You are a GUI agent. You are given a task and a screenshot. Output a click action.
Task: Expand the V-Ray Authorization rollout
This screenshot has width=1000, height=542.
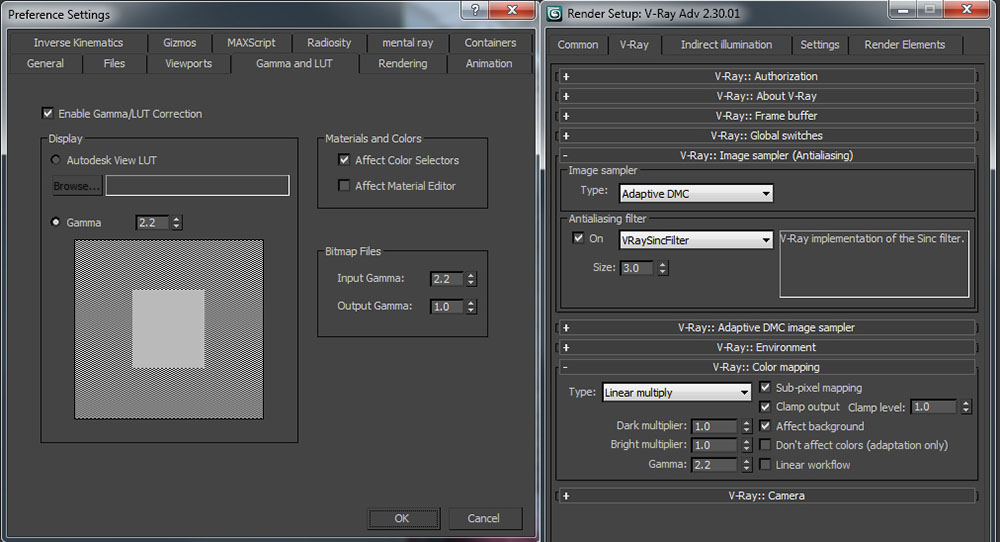click(766, 76)
